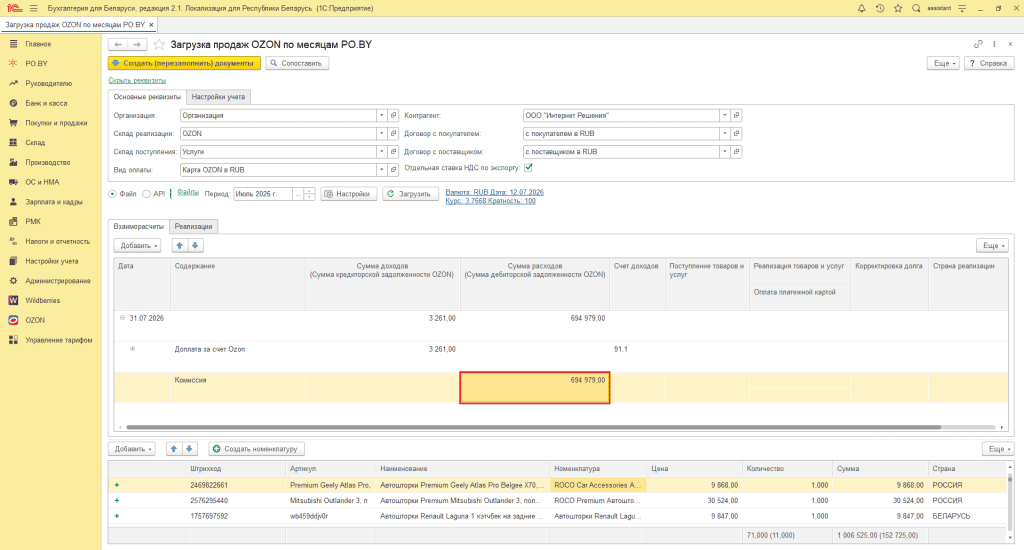Open Управление тарифом section

[59, 340]
